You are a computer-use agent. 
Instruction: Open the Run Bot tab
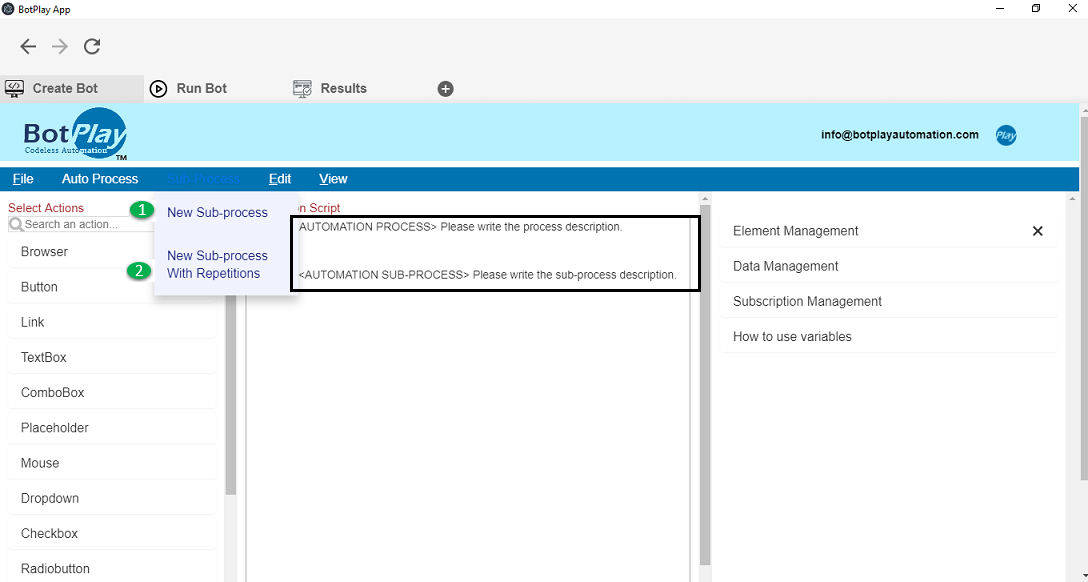click(189, 89)
